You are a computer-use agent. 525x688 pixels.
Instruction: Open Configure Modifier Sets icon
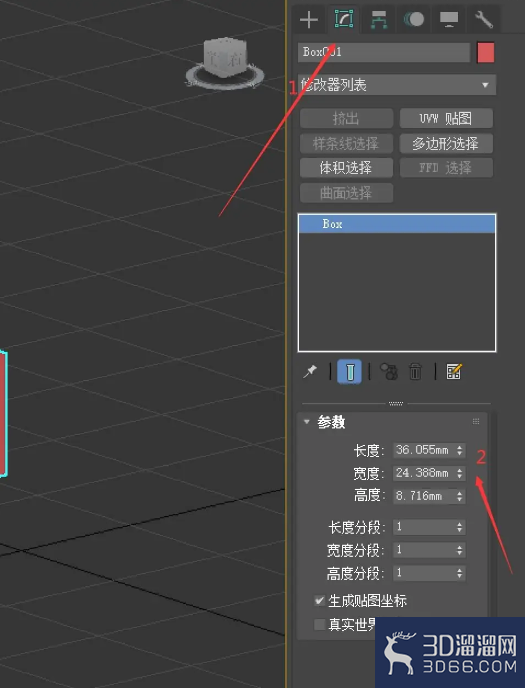454,372
